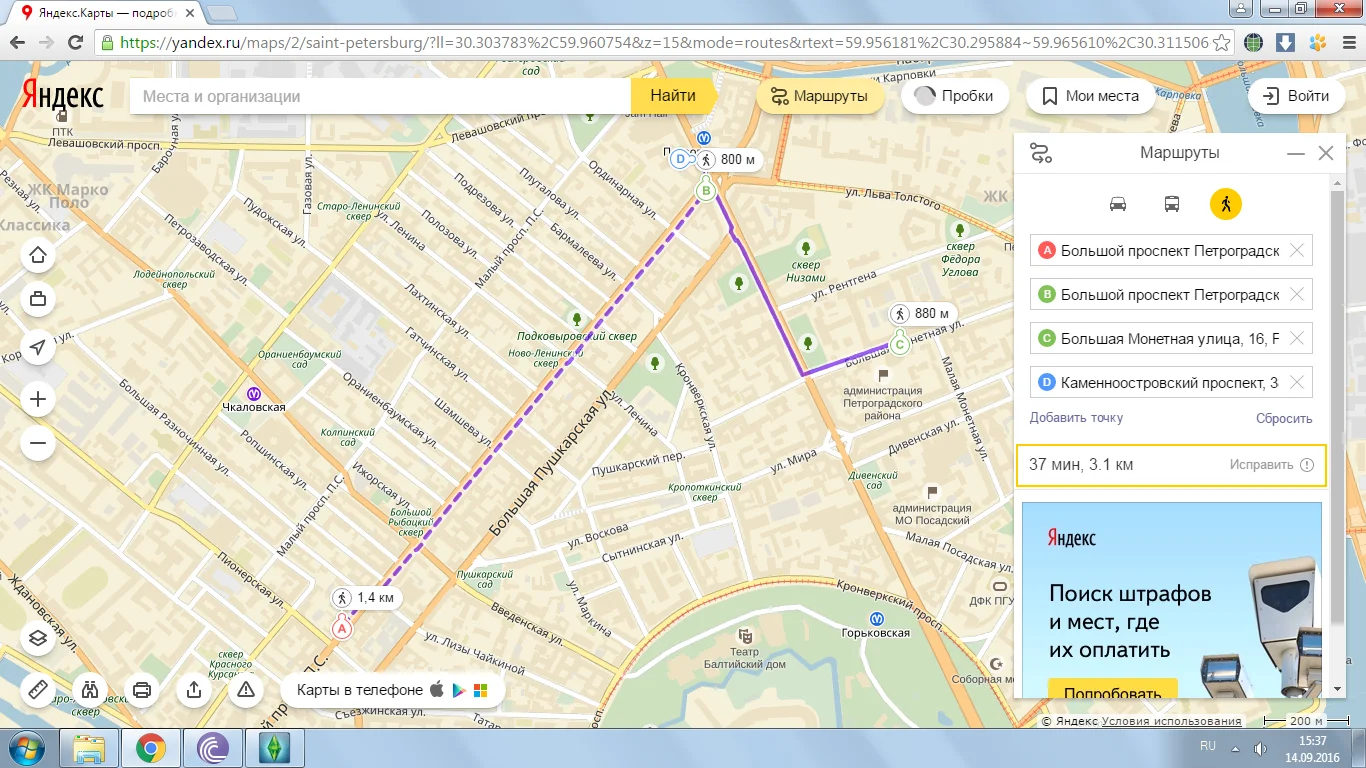Open Chrome from the Windows taskbar

pos(151,748)
